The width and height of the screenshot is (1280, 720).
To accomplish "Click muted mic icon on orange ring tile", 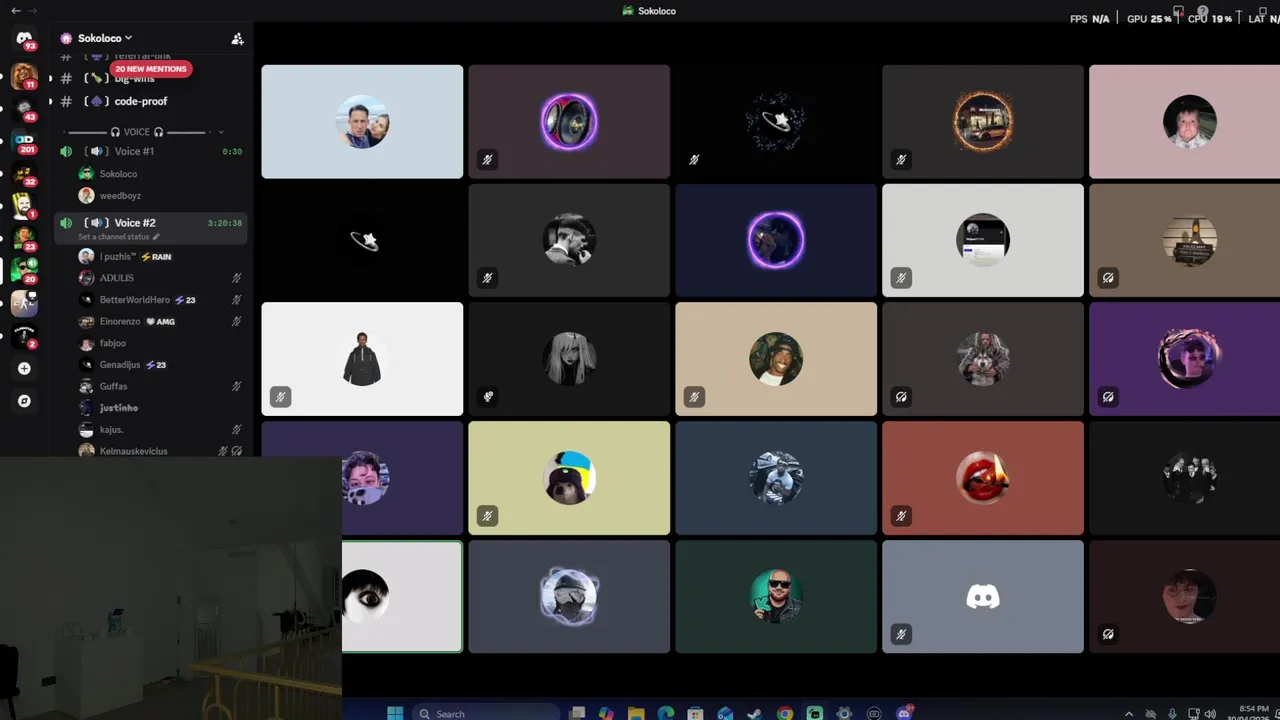I will coord(901,159).
